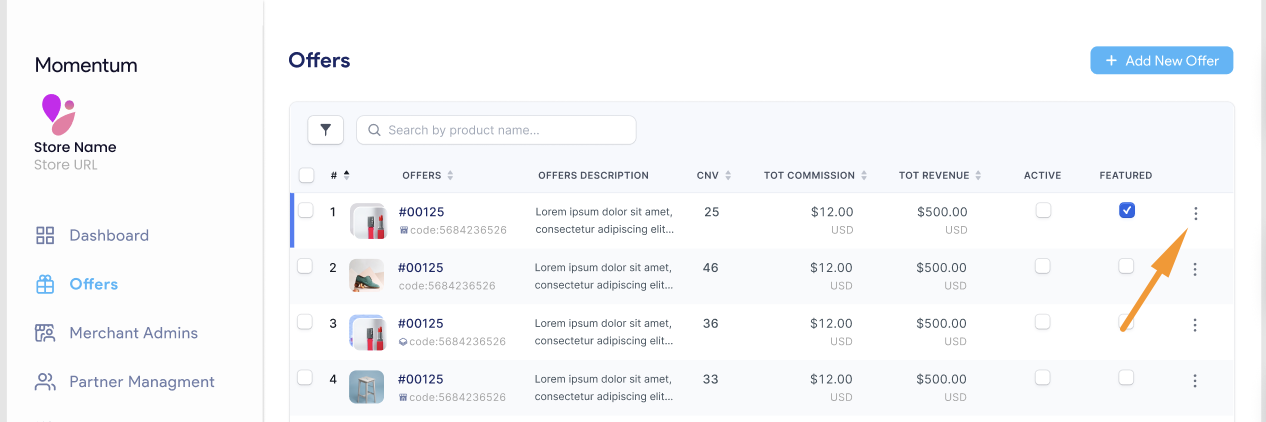Sort by the Offers column arrows
This screenshot has width=1266, height=422.
click(x=450, y=176)
